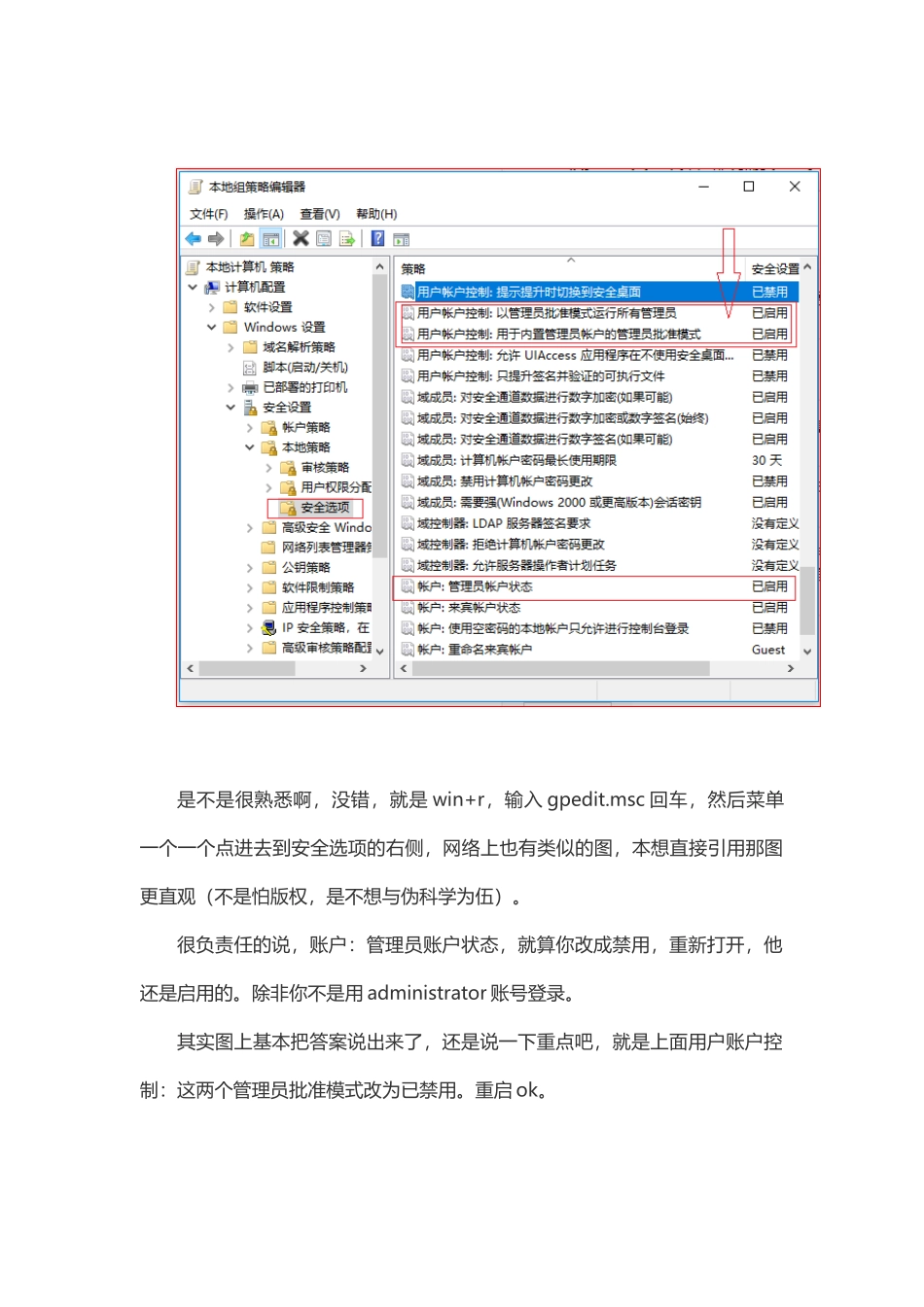Expand the 公钥策略 node arrow
This screenshot has height=1307, width=924.
point(250,567)
